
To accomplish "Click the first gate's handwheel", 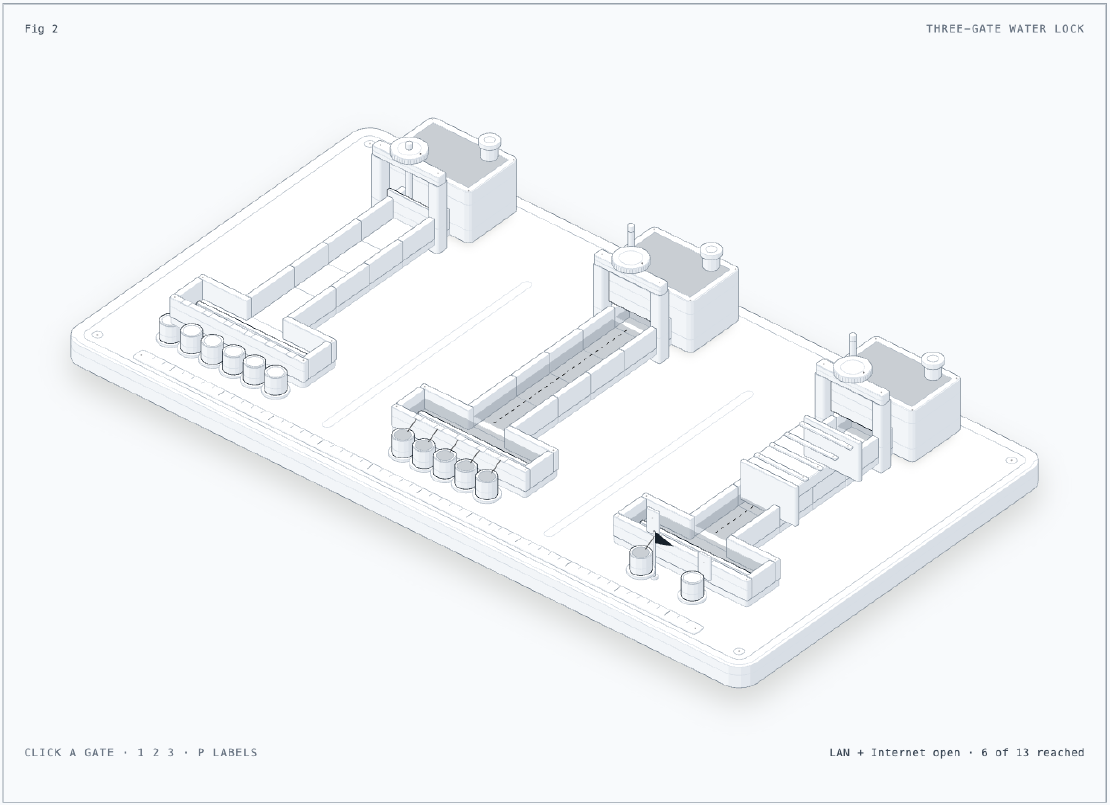I will (409, 152).
